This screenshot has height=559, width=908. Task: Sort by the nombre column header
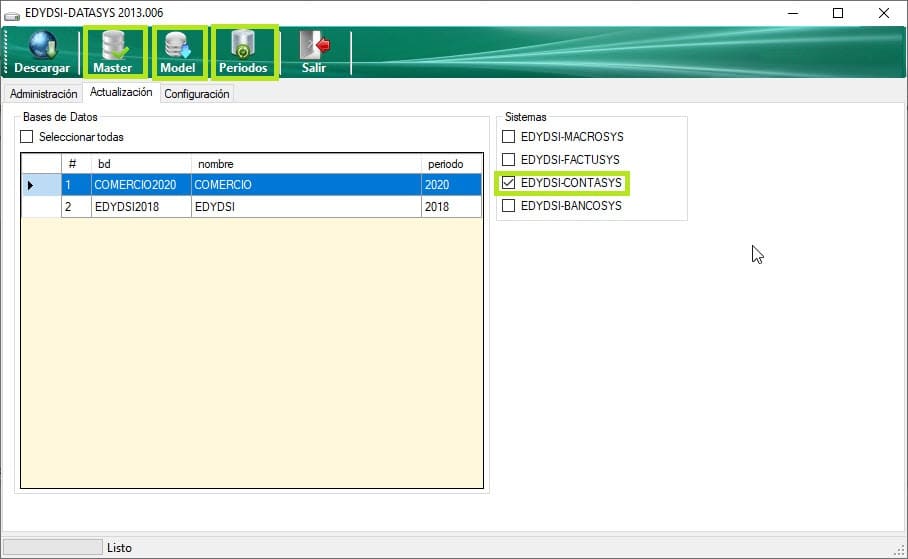(305, 163)
